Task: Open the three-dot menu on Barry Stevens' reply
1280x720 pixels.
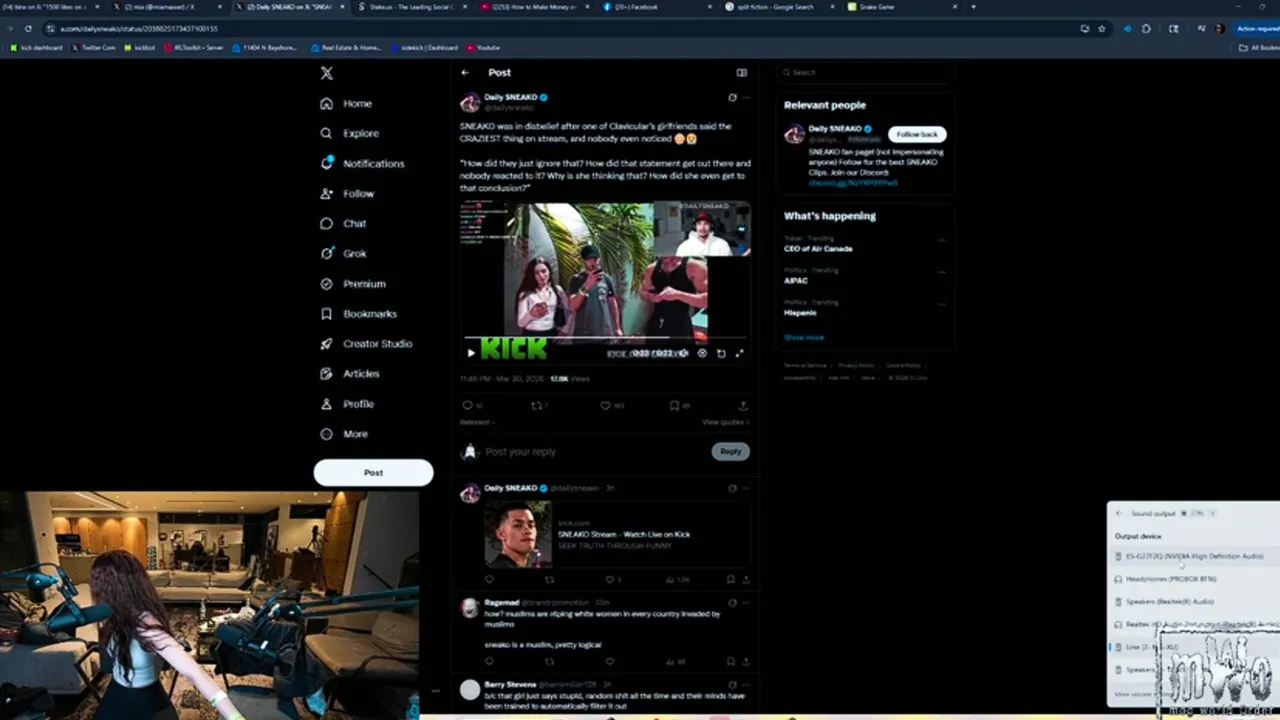Action: pos(746,684)
